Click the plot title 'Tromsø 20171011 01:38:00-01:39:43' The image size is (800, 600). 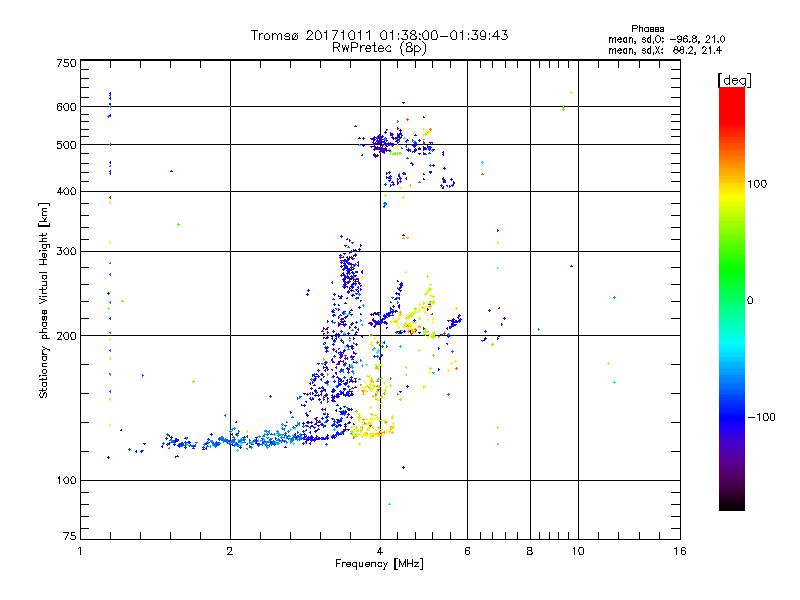(379, 35)
